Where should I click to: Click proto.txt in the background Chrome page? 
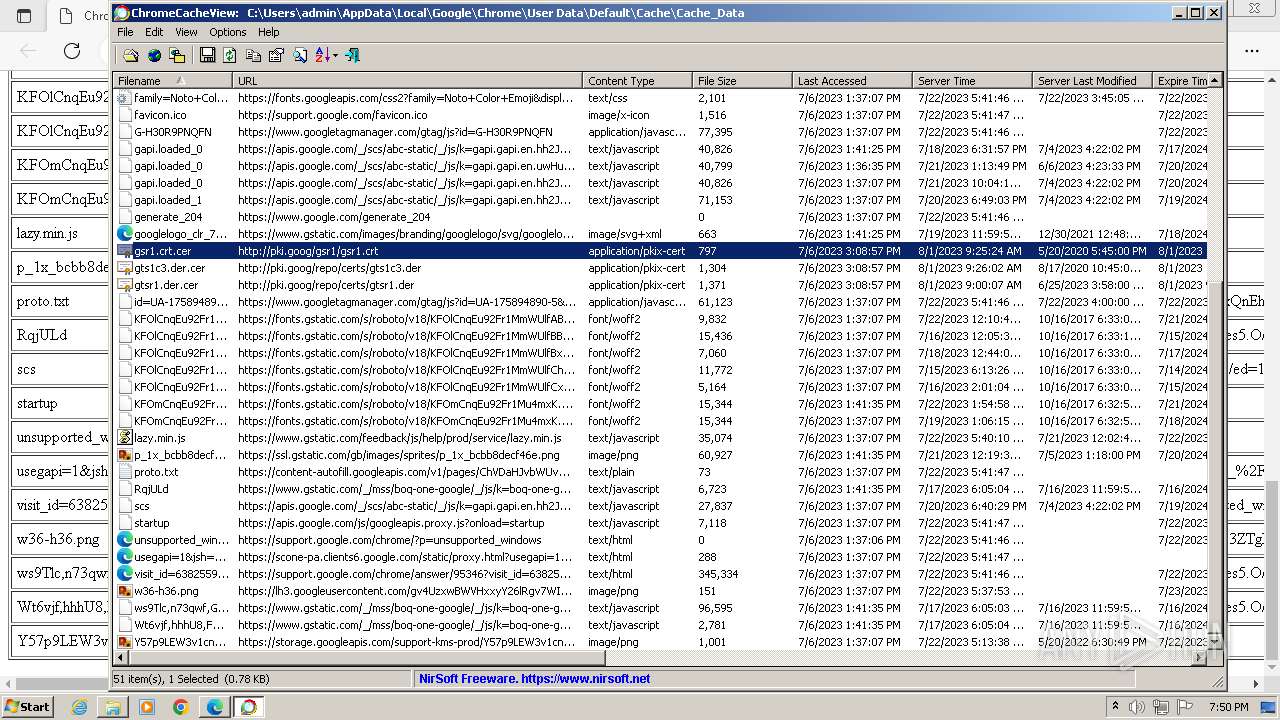(x=43, y=301)
